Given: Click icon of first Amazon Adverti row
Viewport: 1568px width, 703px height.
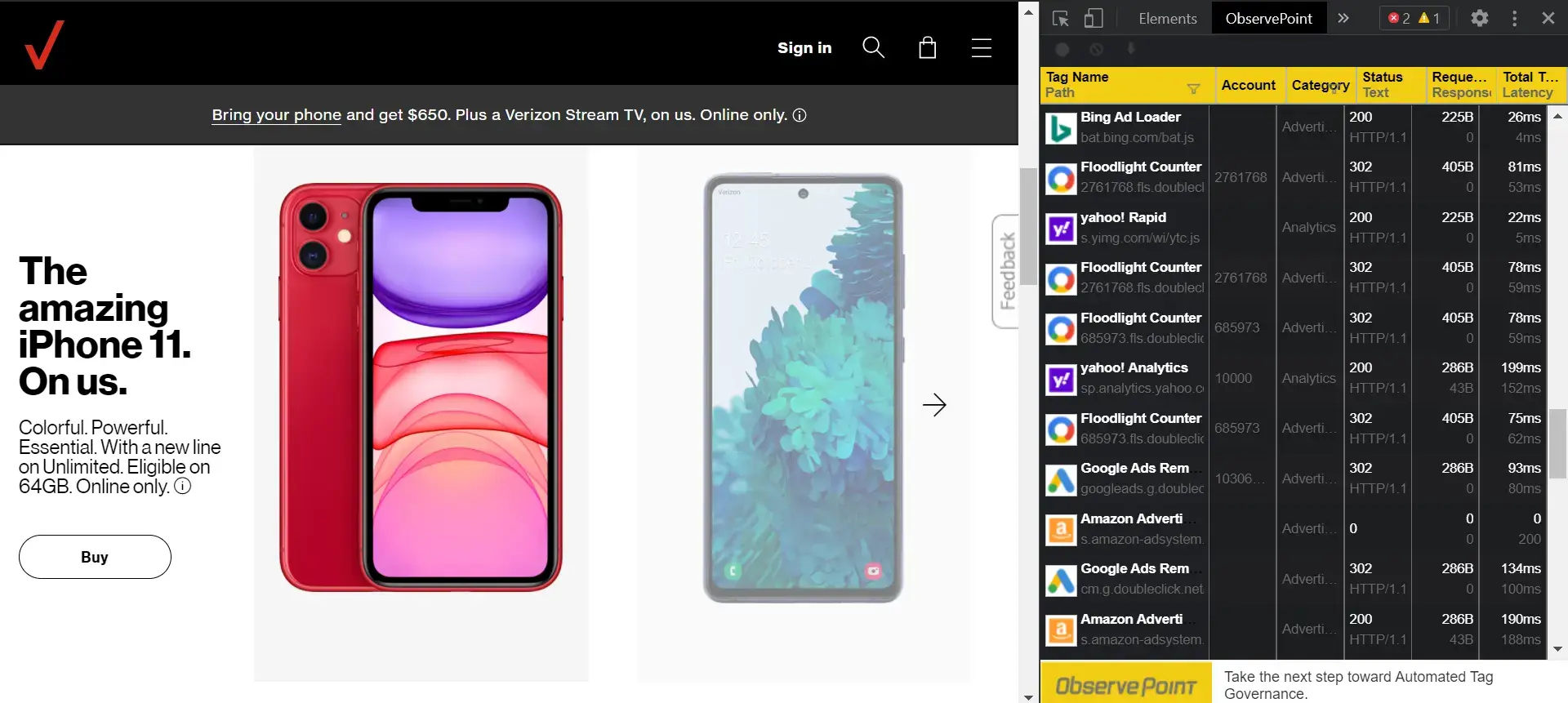Looking at the screenshot, I should click(1061, 530).
